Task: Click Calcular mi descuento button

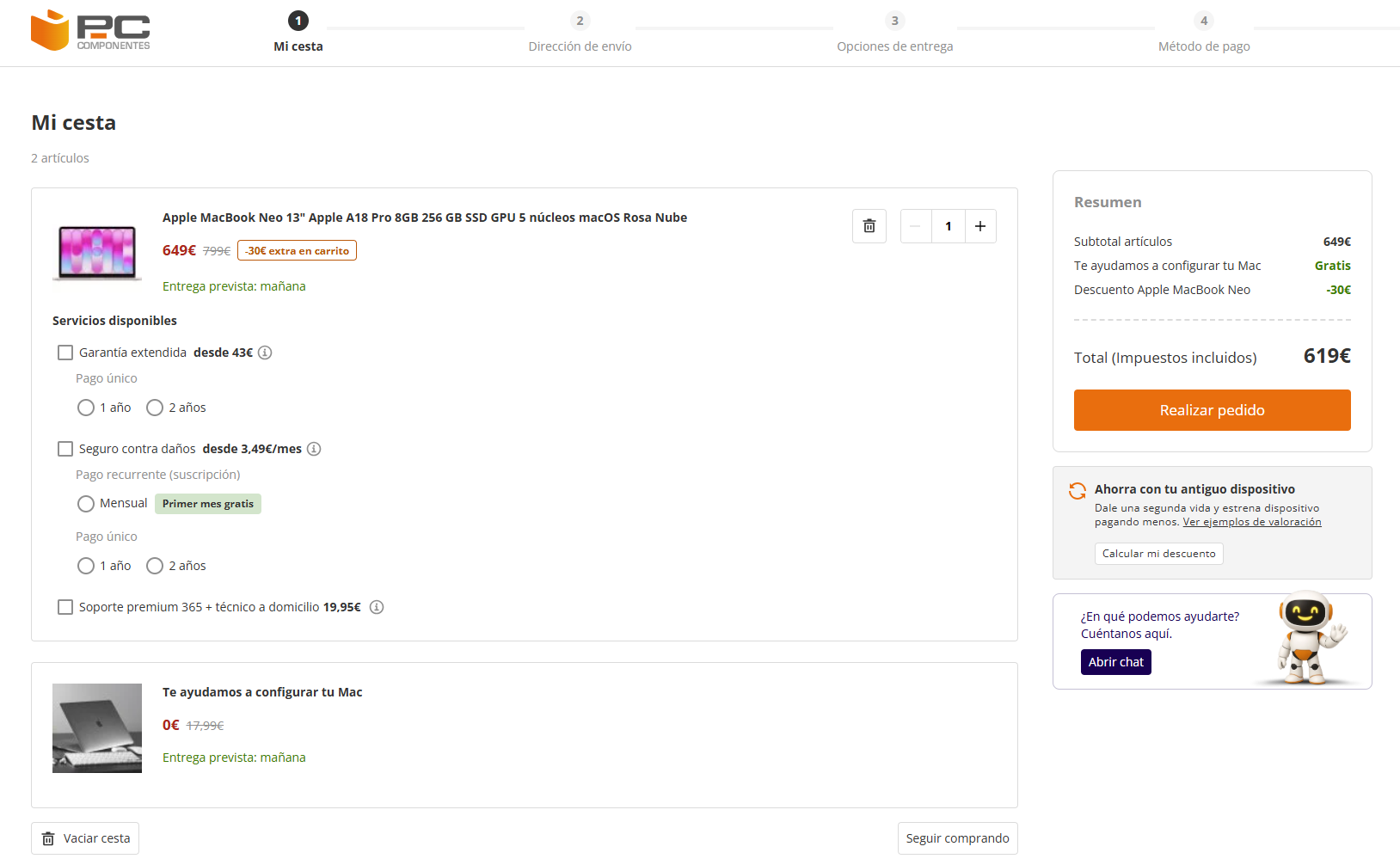Action: click(x=1159, y=554)
